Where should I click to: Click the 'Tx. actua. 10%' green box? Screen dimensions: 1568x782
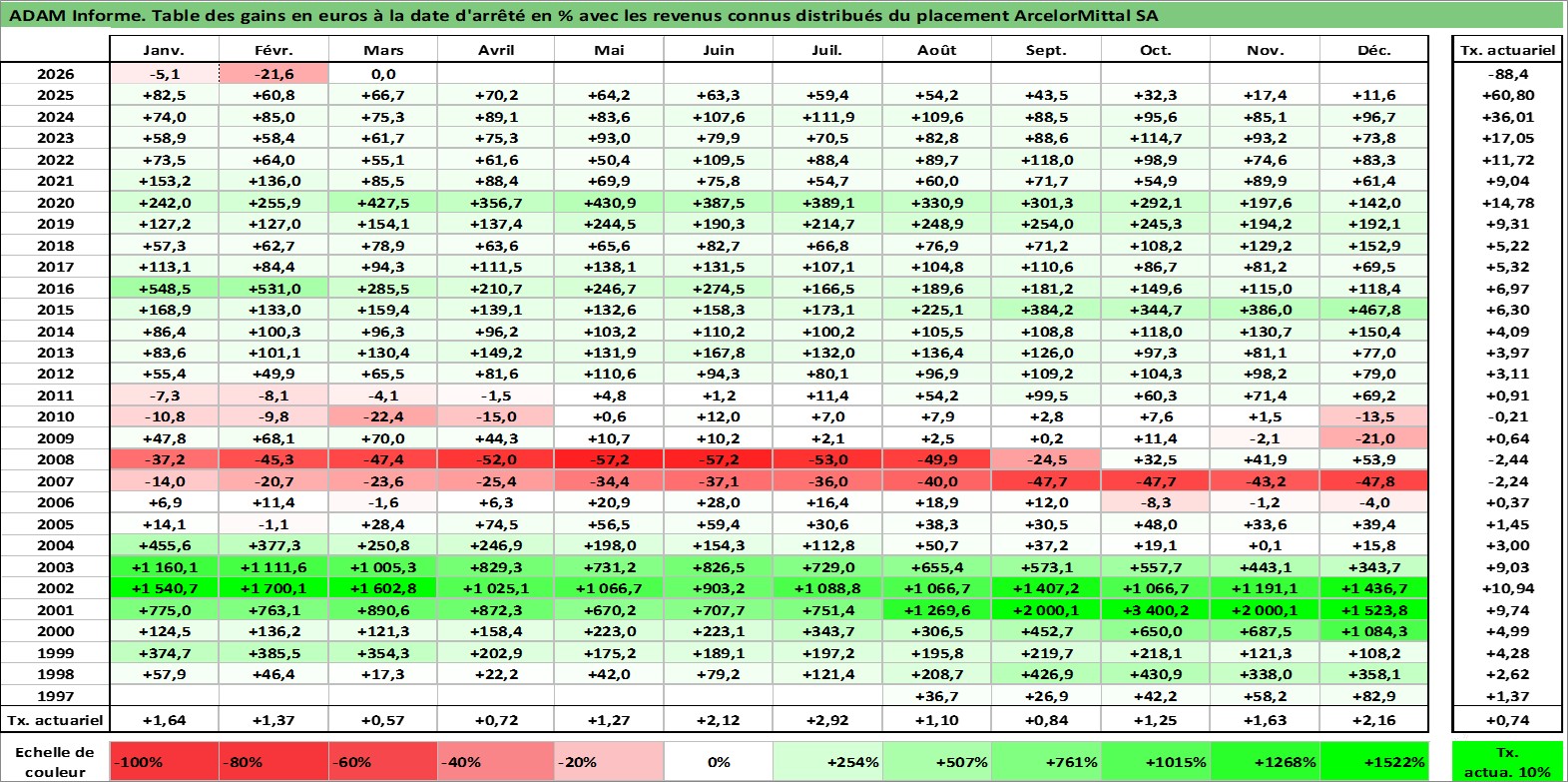point(1507,761)
